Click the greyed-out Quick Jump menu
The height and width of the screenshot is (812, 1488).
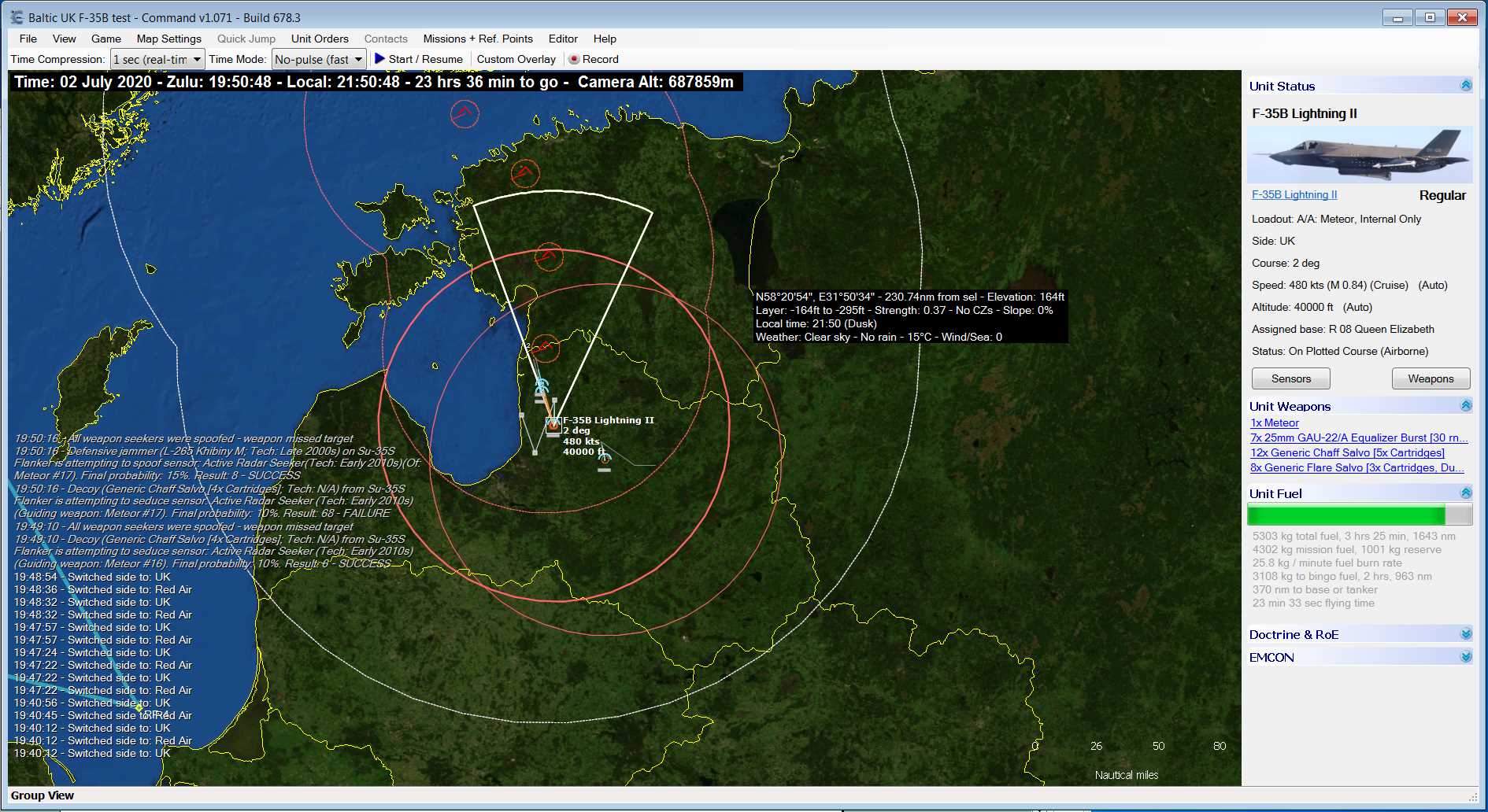tap(246, 39)
